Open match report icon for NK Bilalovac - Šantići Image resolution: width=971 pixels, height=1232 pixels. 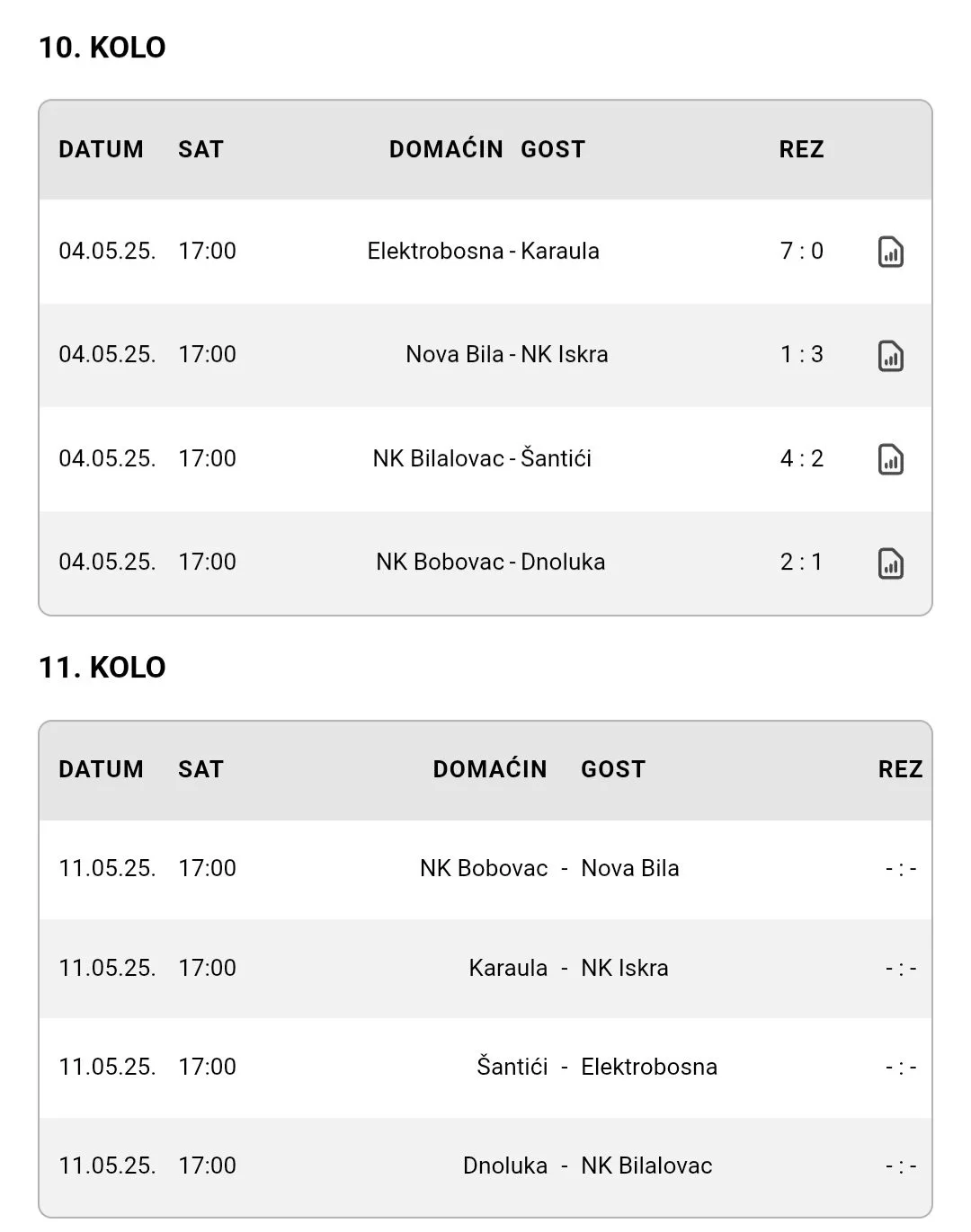pyautogui.click(x=890, y=459)
